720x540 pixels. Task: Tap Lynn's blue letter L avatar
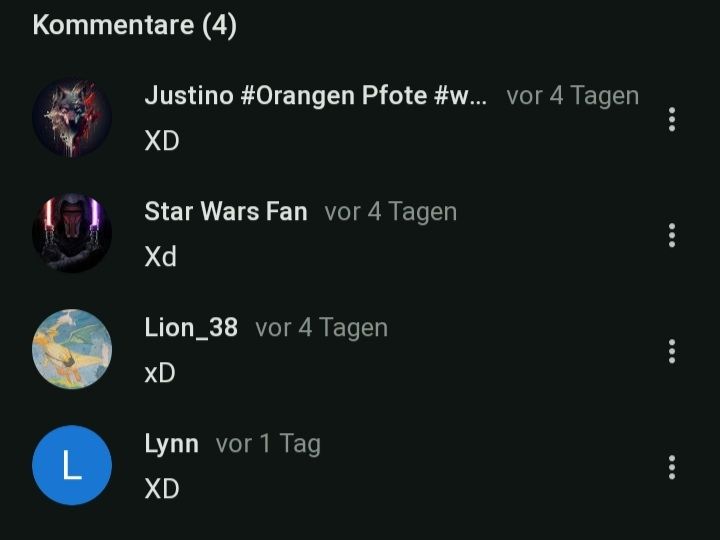coord(72,465)
